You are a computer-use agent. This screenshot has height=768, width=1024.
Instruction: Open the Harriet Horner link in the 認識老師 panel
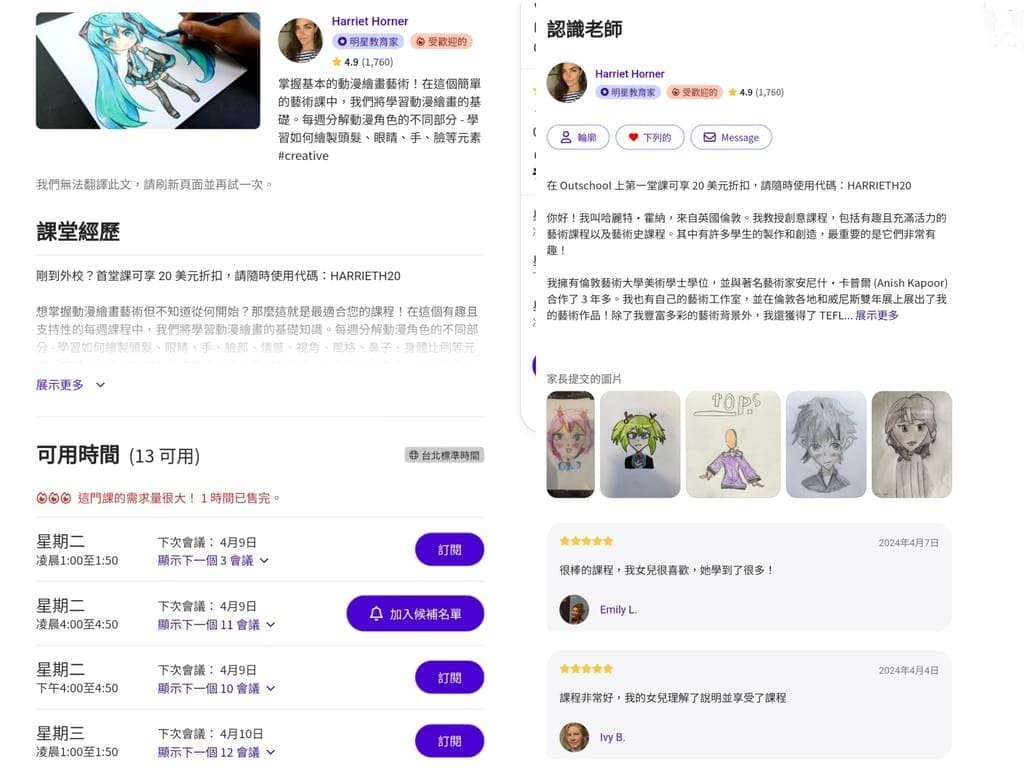pos(630,74)
